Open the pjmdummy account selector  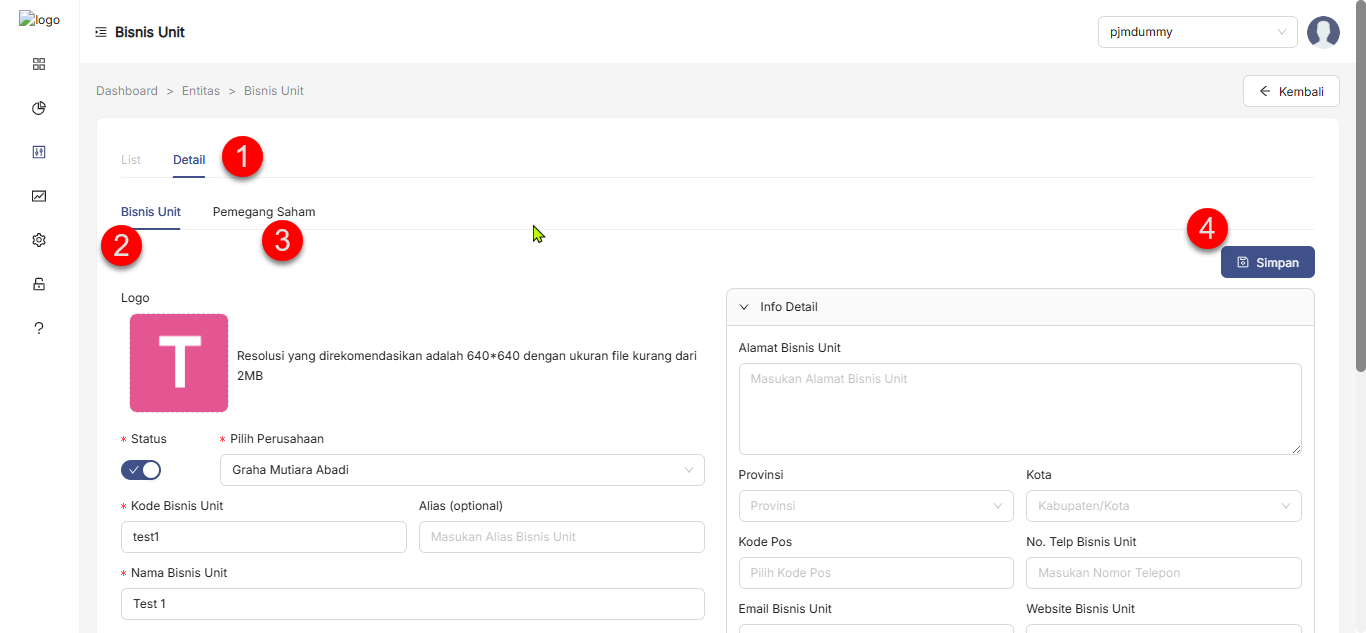(x=1197, y=32)
